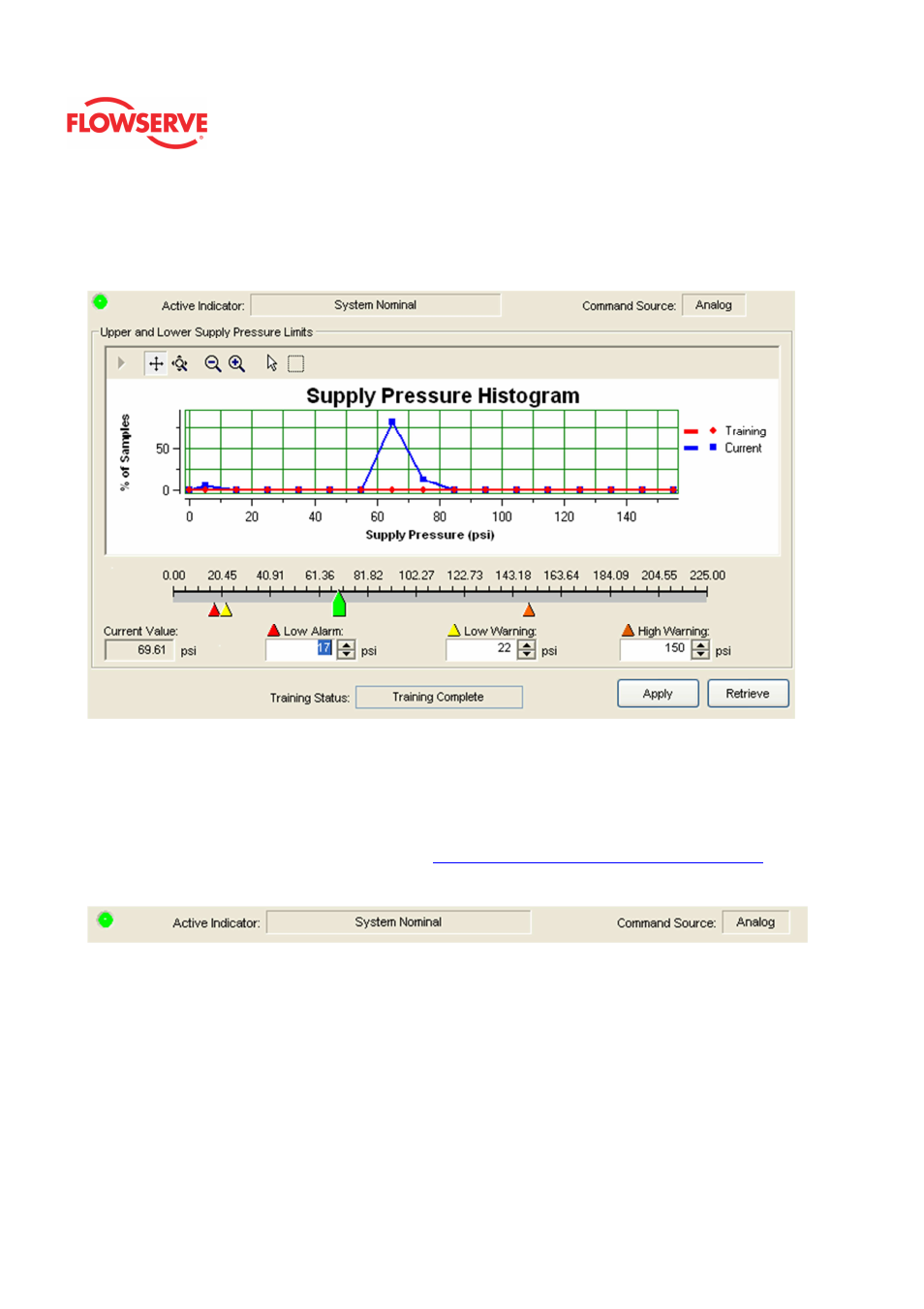
Task: Click the Flowserve logo
Action: tap(137, 123)
